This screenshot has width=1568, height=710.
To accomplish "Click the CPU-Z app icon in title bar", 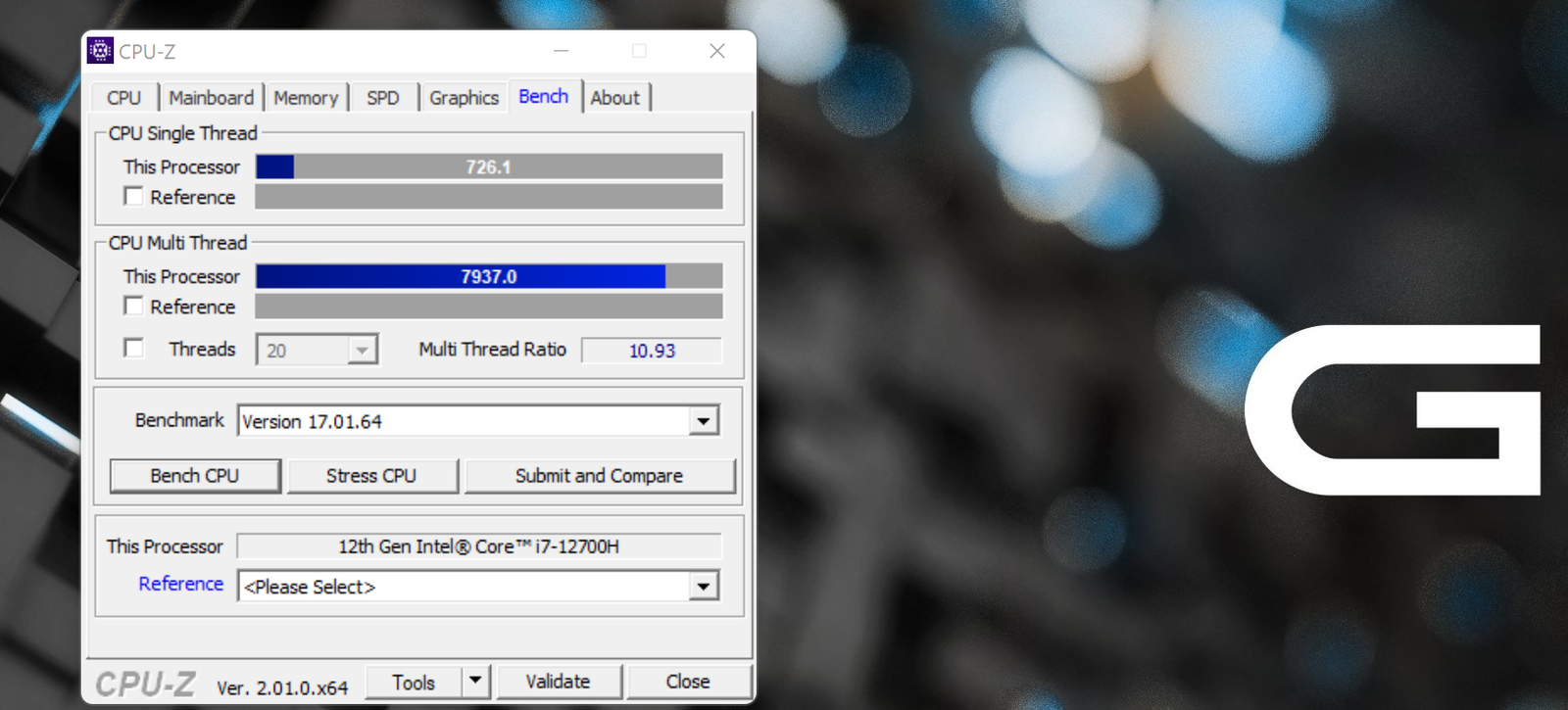I will point(100,51).
